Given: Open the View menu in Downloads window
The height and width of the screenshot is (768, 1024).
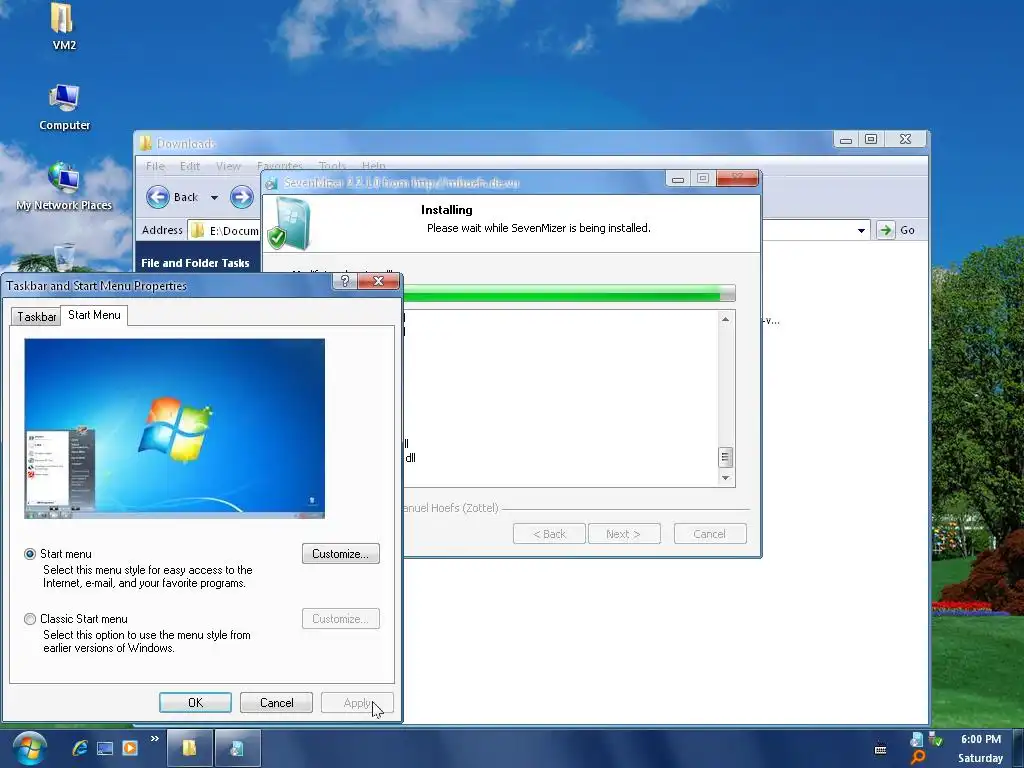Looking at the screenshot, I should (x=228, y=166).
